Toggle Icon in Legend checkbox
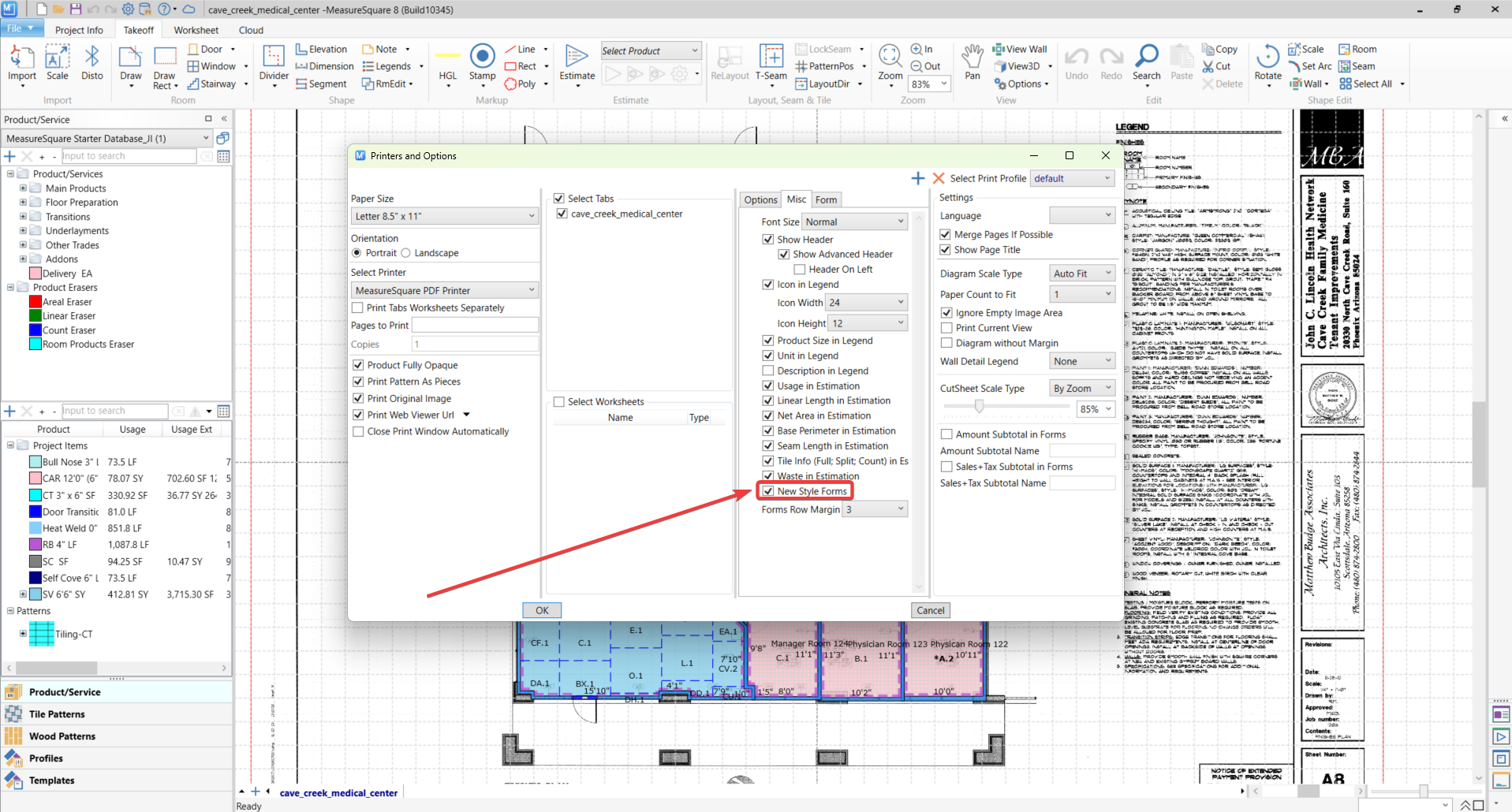 768,285
